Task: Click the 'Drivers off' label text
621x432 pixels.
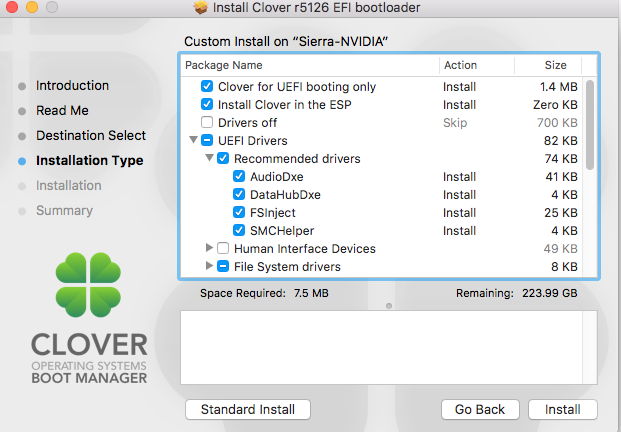Action: (x=247, y=122)
